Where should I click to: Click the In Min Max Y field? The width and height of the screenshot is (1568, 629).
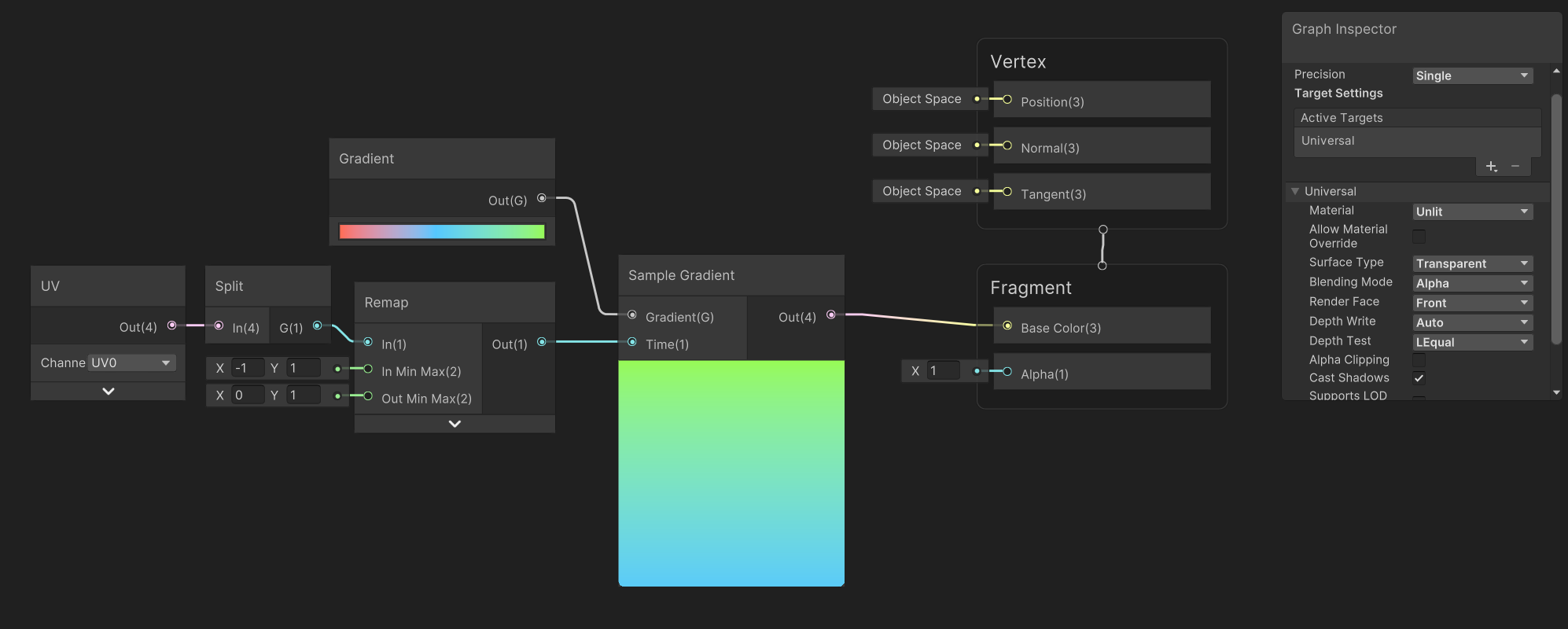(x=304, y=368)
